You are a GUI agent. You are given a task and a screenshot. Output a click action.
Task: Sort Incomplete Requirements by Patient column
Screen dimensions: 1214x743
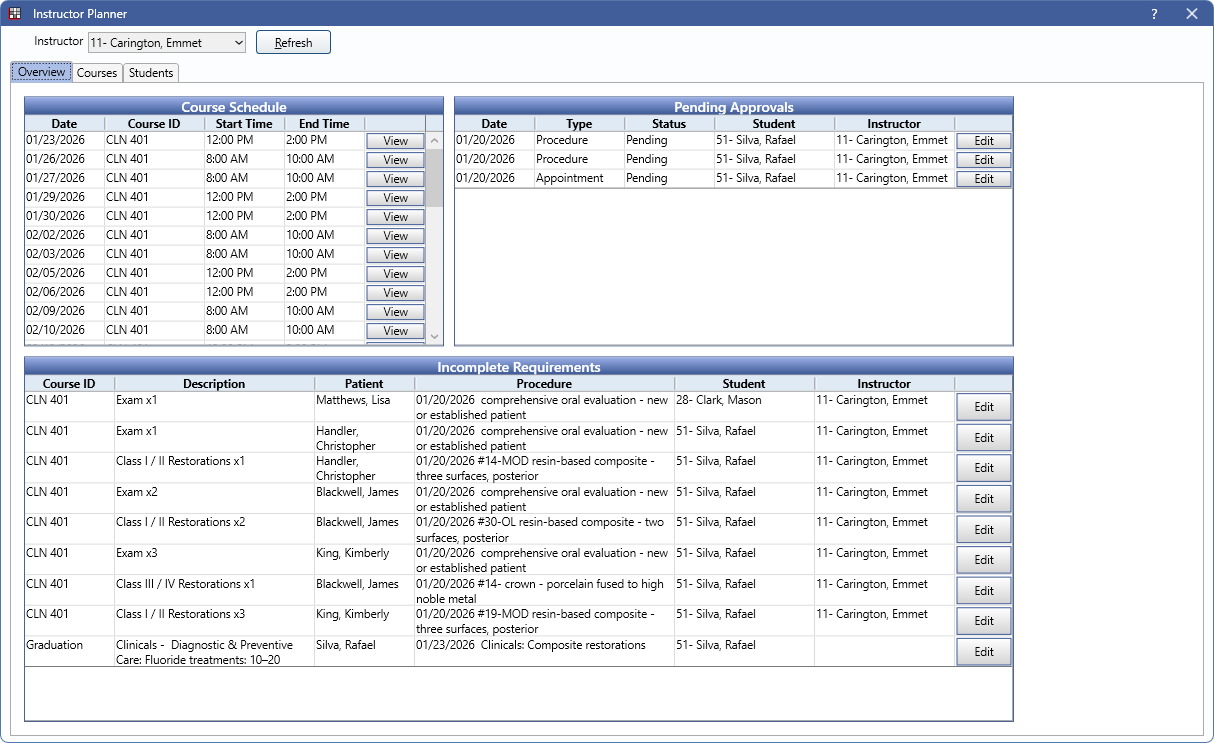(x=364, y=384)
